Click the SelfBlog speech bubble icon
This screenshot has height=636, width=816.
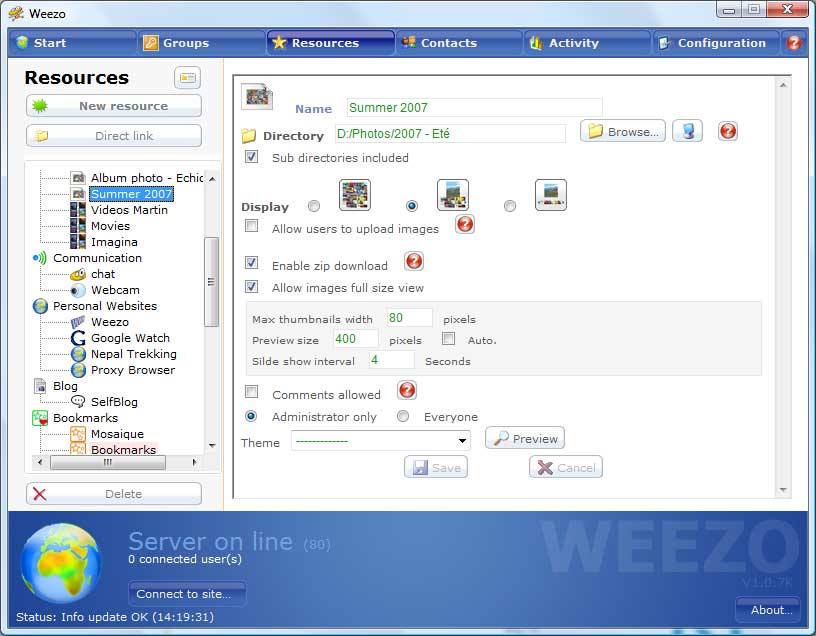(78, 402)
